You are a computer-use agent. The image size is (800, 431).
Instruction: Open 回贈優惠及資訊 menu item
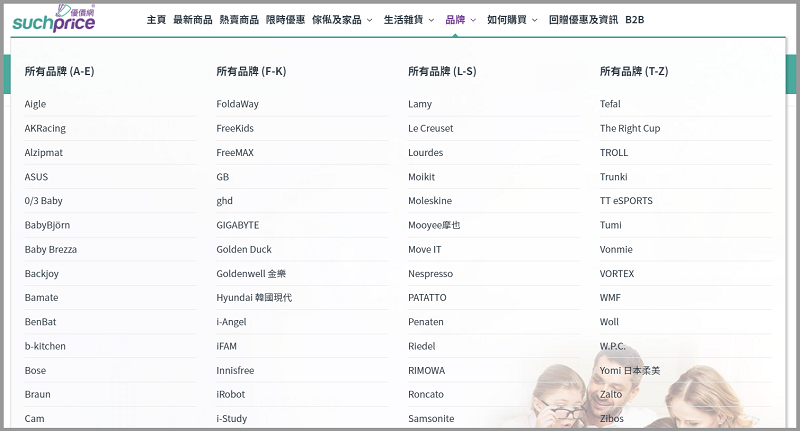[583, 20]
